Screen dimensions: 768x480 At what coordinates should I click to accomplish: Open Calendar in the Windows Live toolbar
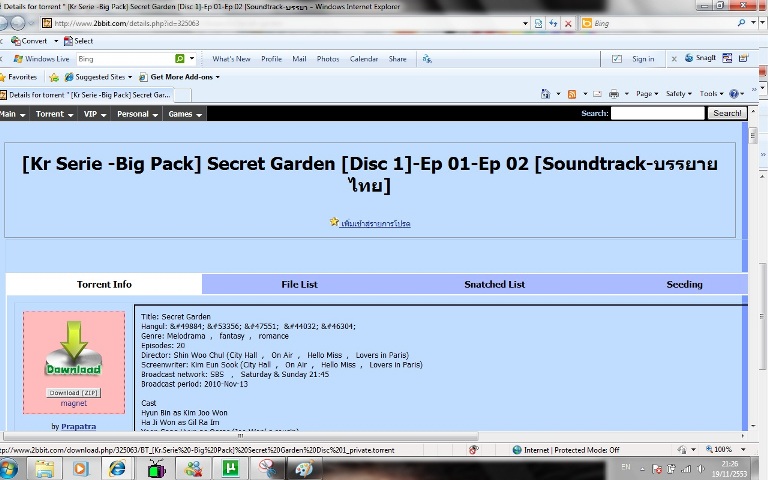coord(364,59)
